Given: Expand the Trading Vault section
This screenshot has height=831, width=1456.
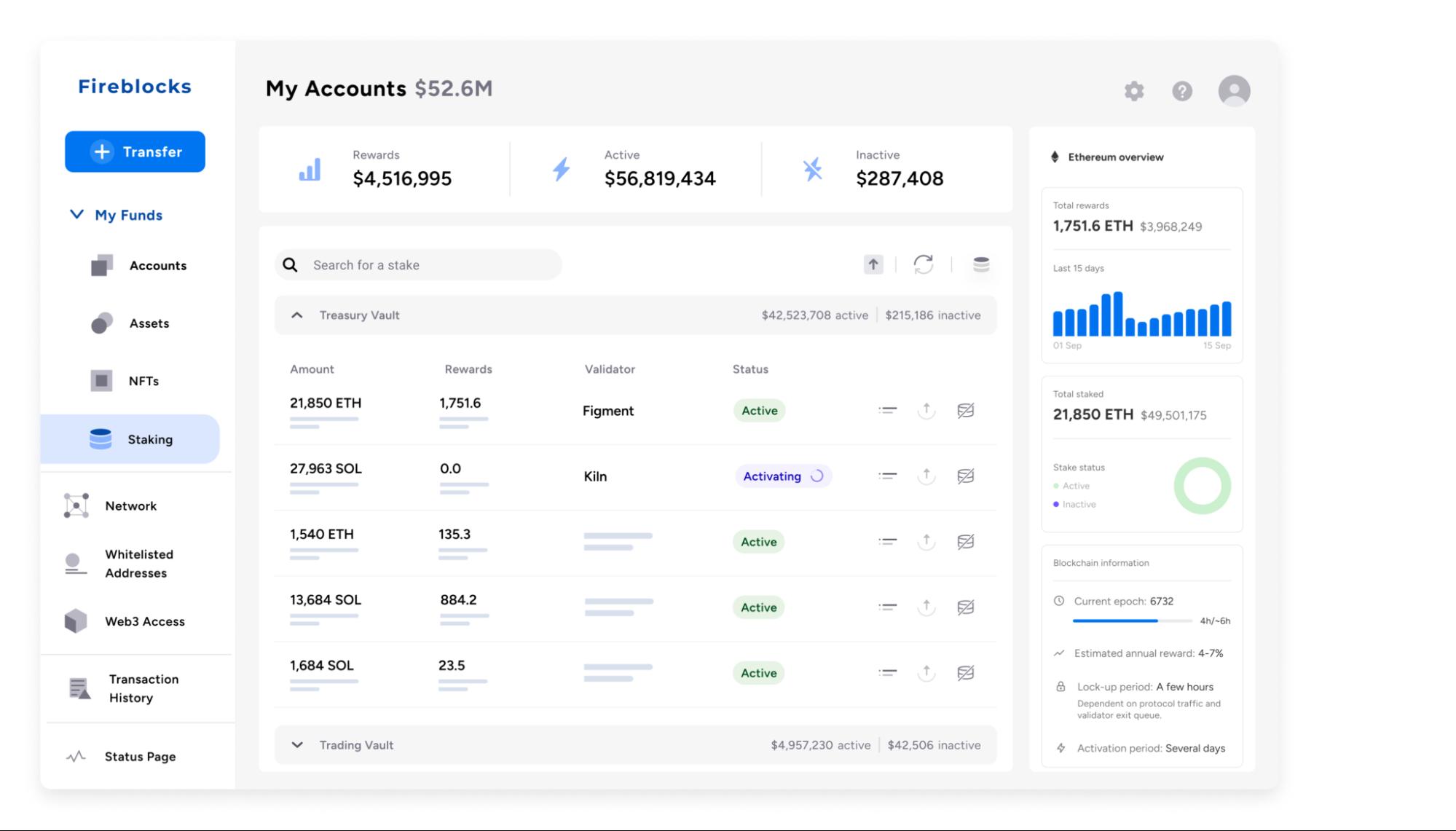Looking at the screenshot, I should coord(297,745).
